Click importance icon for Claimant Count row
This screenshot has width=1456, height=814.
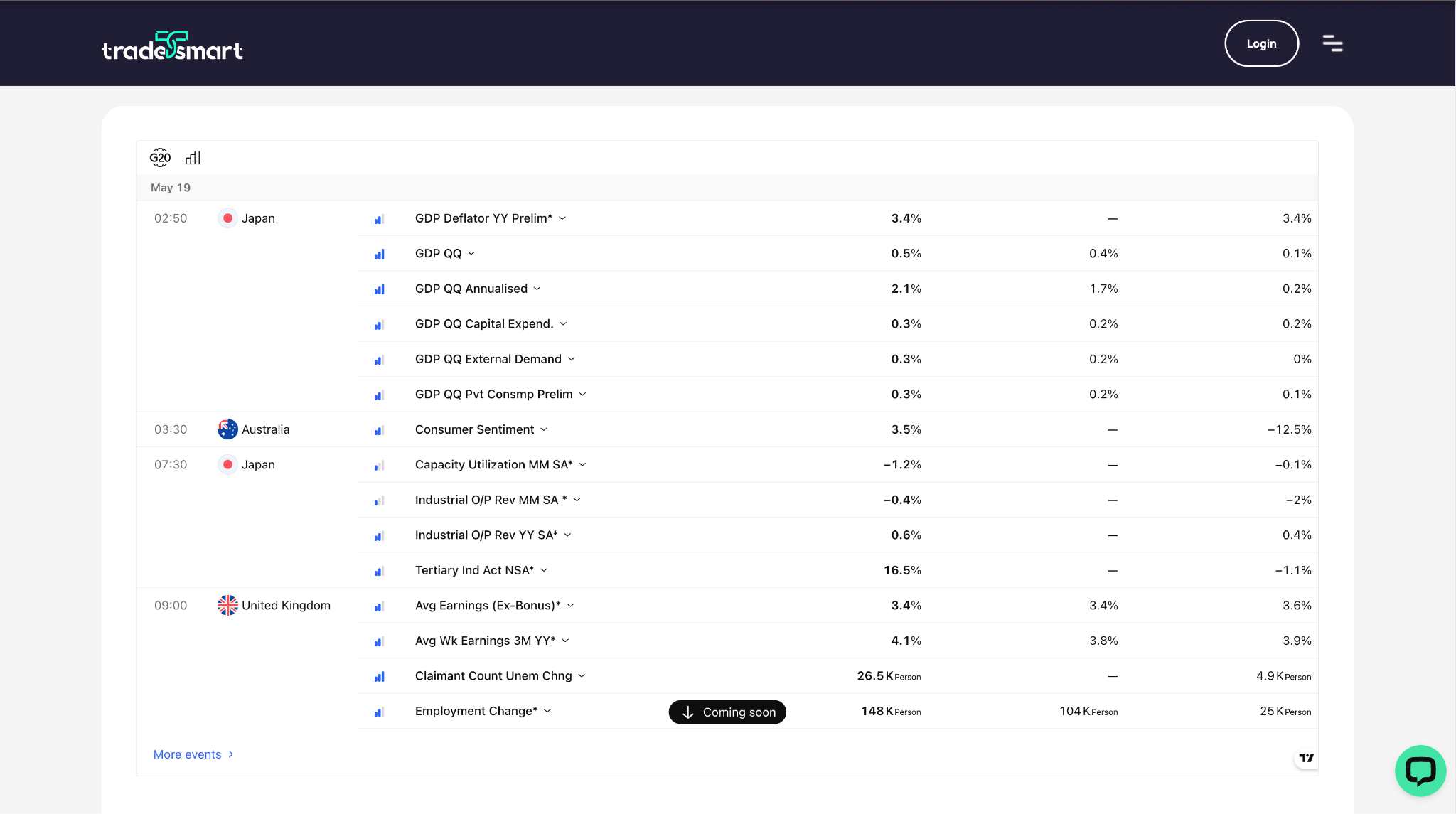click(380, 676)
